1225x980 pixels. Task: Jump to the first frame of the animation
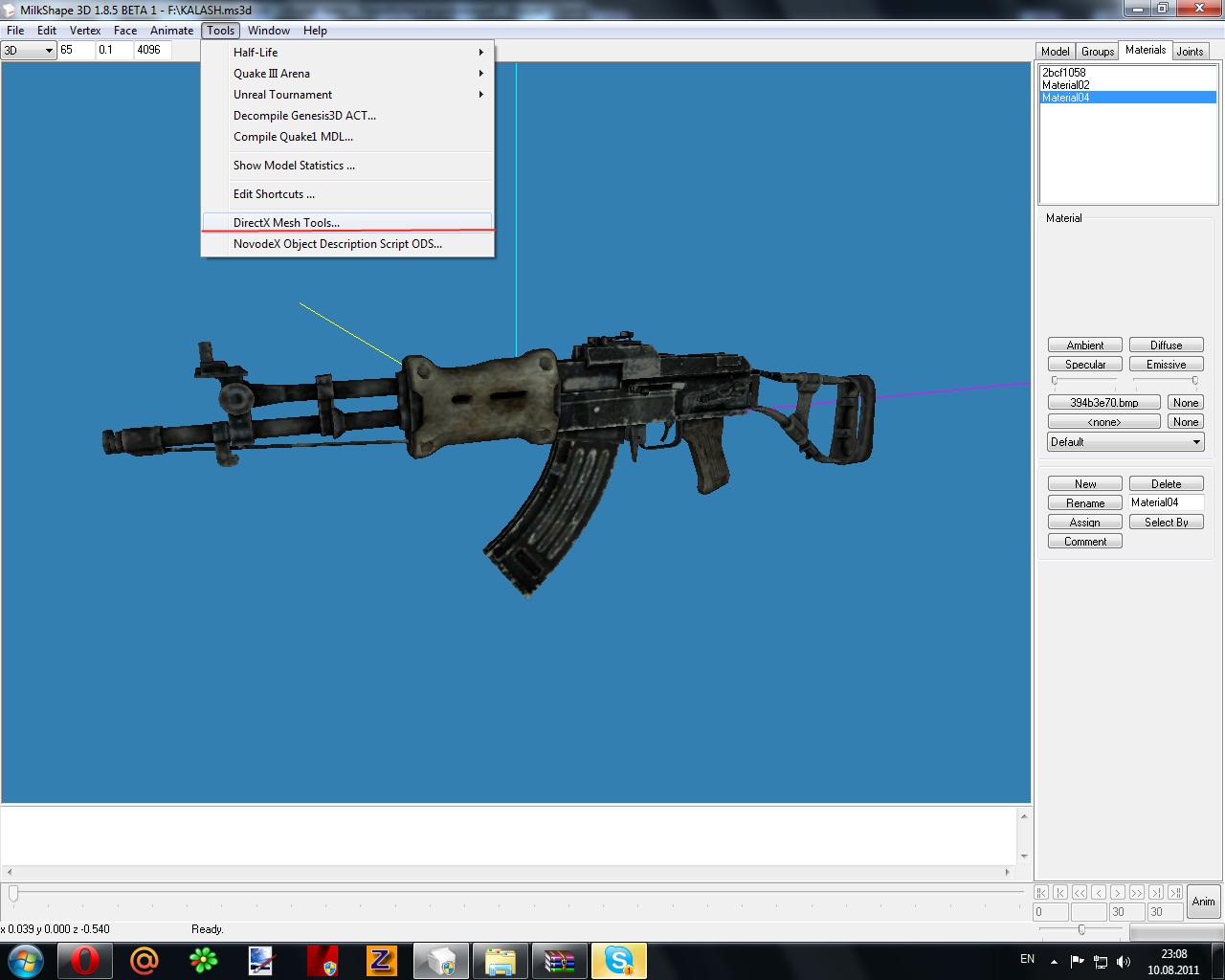coord(1041,892)
